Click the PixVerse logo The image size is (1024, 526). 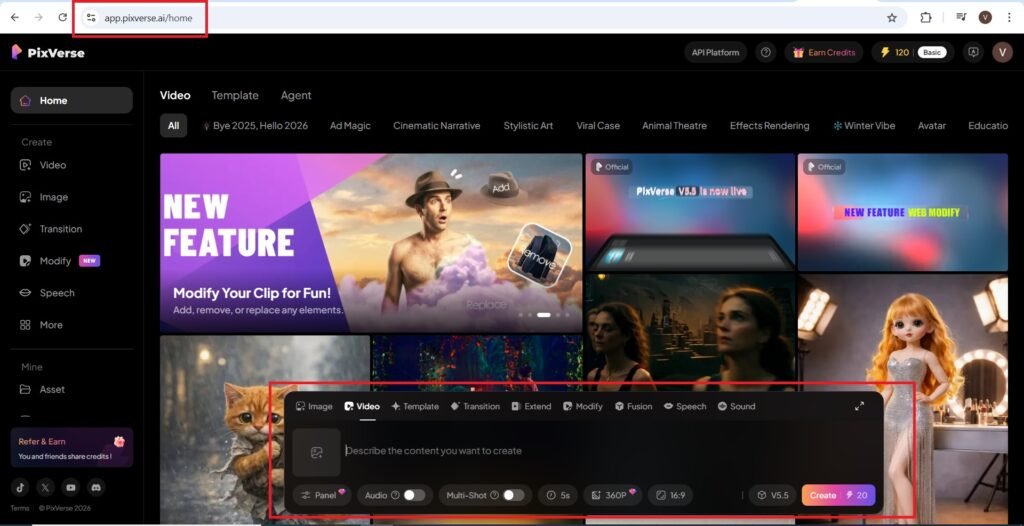(48, 52)
